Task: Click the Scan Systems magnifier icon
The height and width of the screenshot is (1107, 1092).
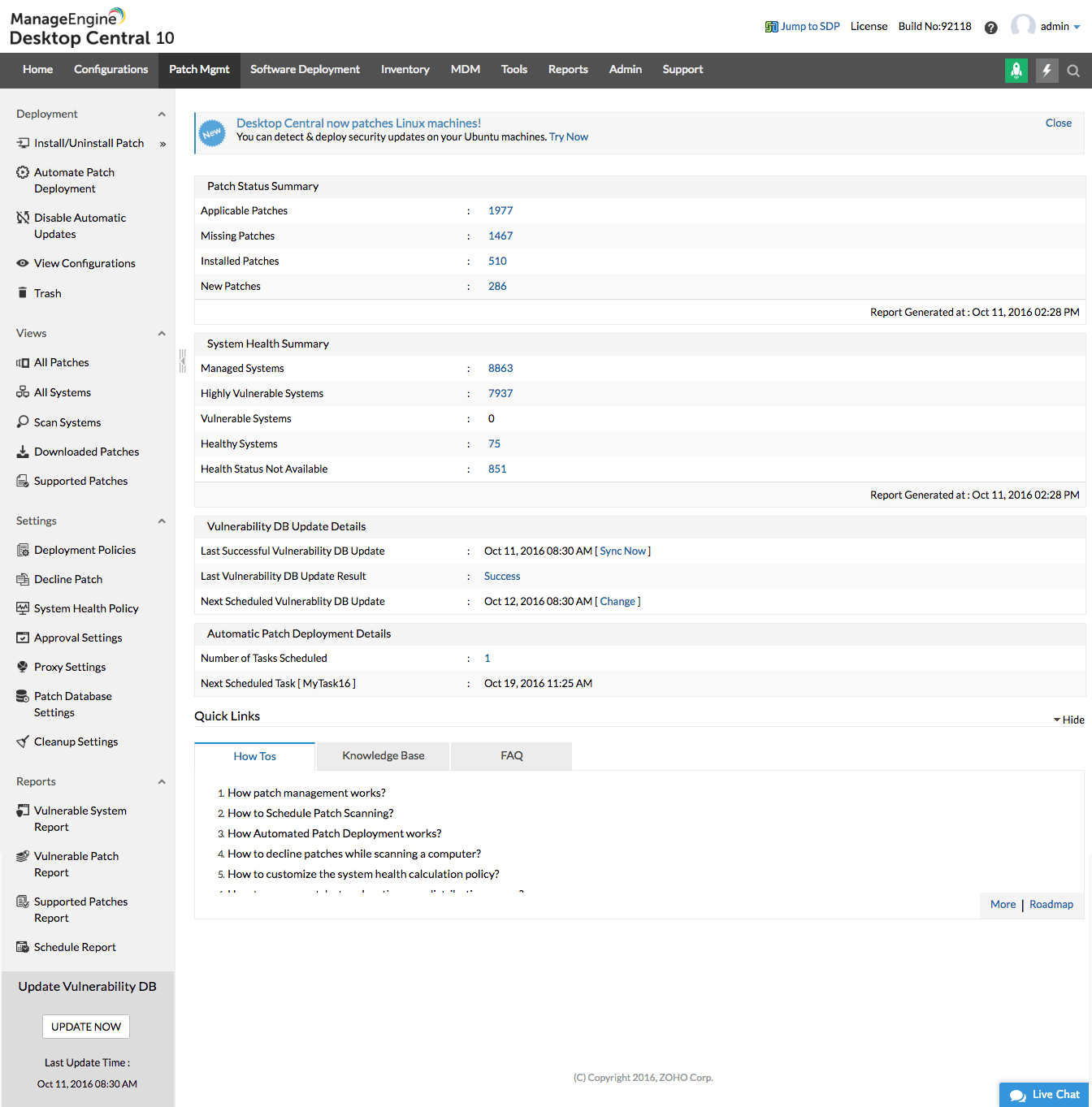Action: click(x=23, y=422)
